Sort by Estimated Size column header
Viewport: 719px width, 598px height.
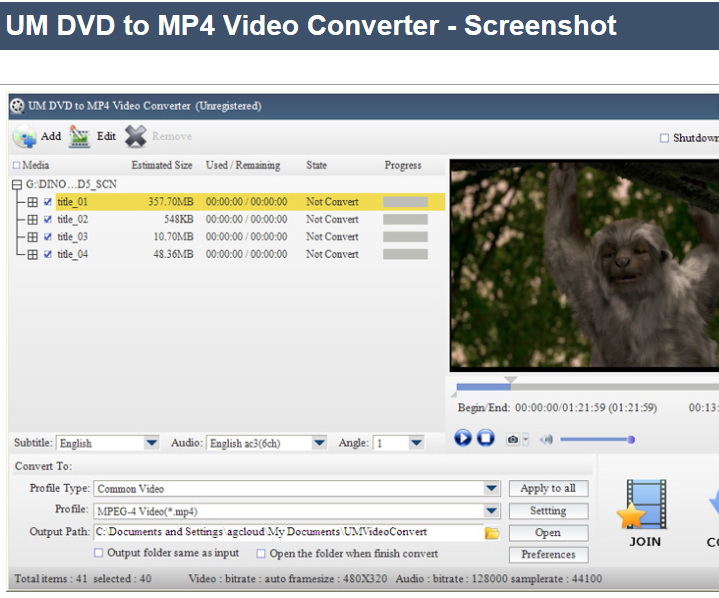(161, 165)
